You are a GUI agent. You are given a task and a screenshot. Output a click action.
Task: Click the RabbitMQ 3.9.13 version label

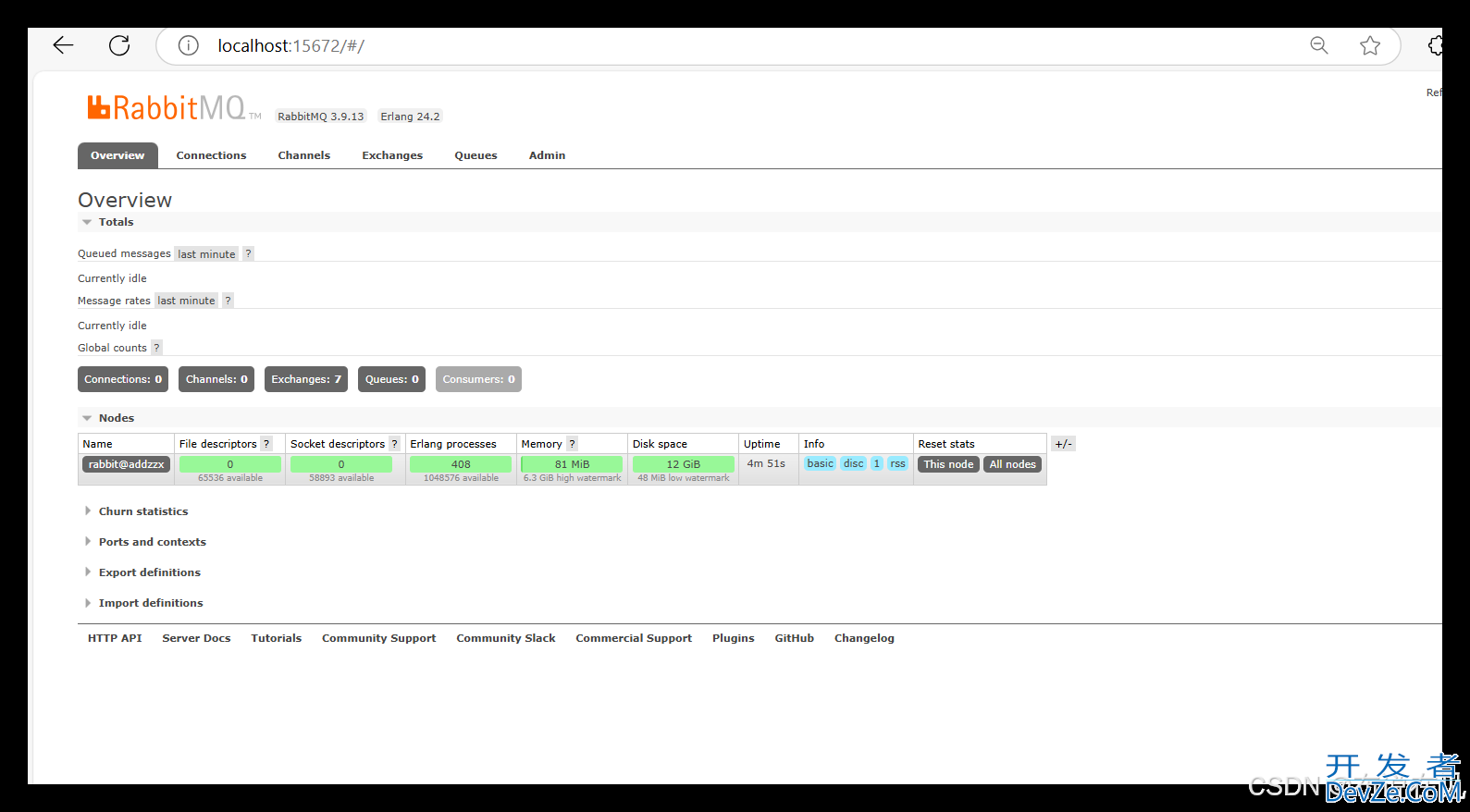coord(320,117)
